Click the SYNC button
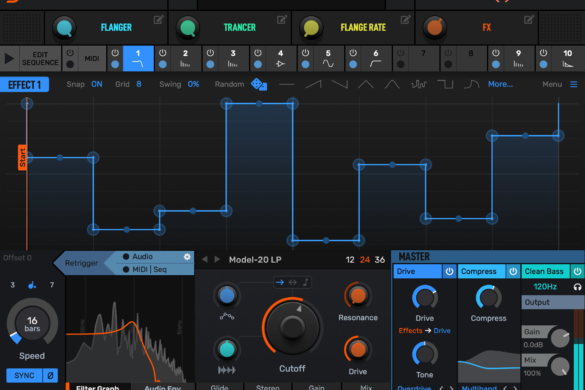Screen dimensions: 585x390 pos(24,375)
